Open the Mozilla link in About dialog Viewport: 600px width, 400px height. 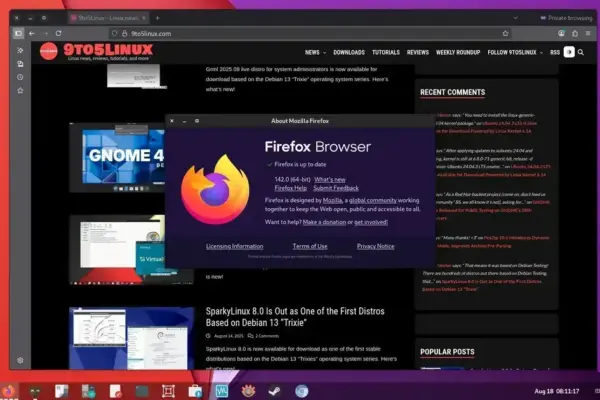point(332,200)
